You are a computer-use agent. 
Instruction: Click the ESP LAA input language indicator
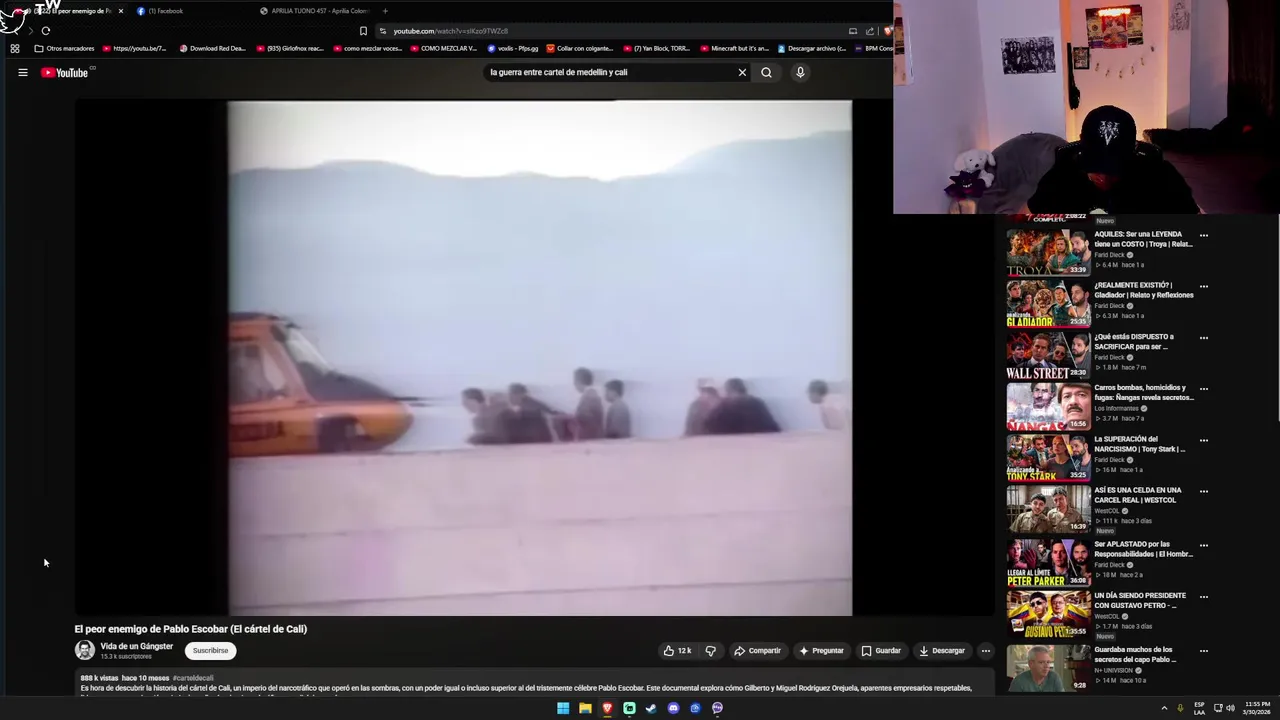click(x=1199, y=708)
